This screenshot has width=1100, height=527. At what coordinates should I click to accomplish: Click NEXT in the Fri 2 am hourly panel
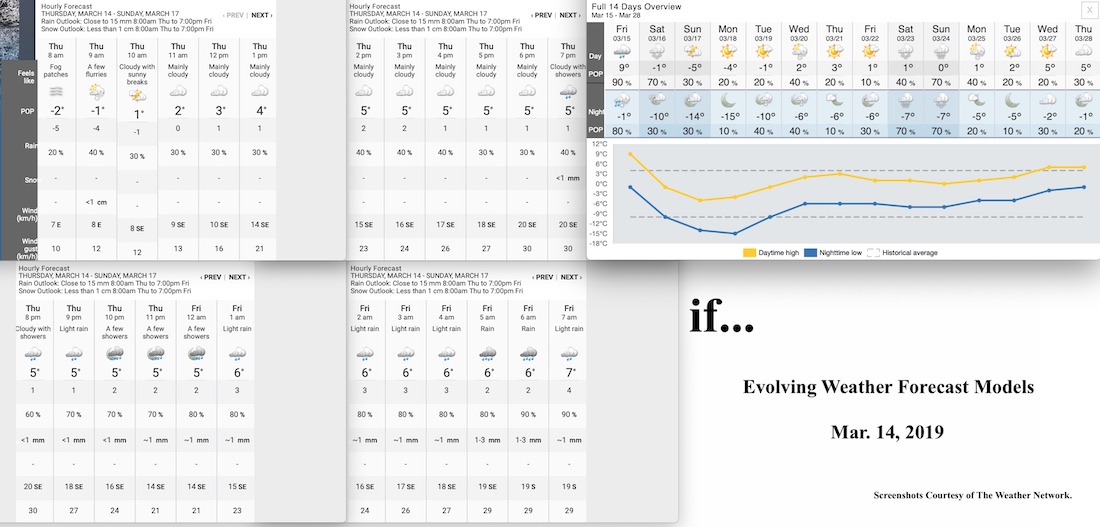pyautogui.click(x=570, y=277)
